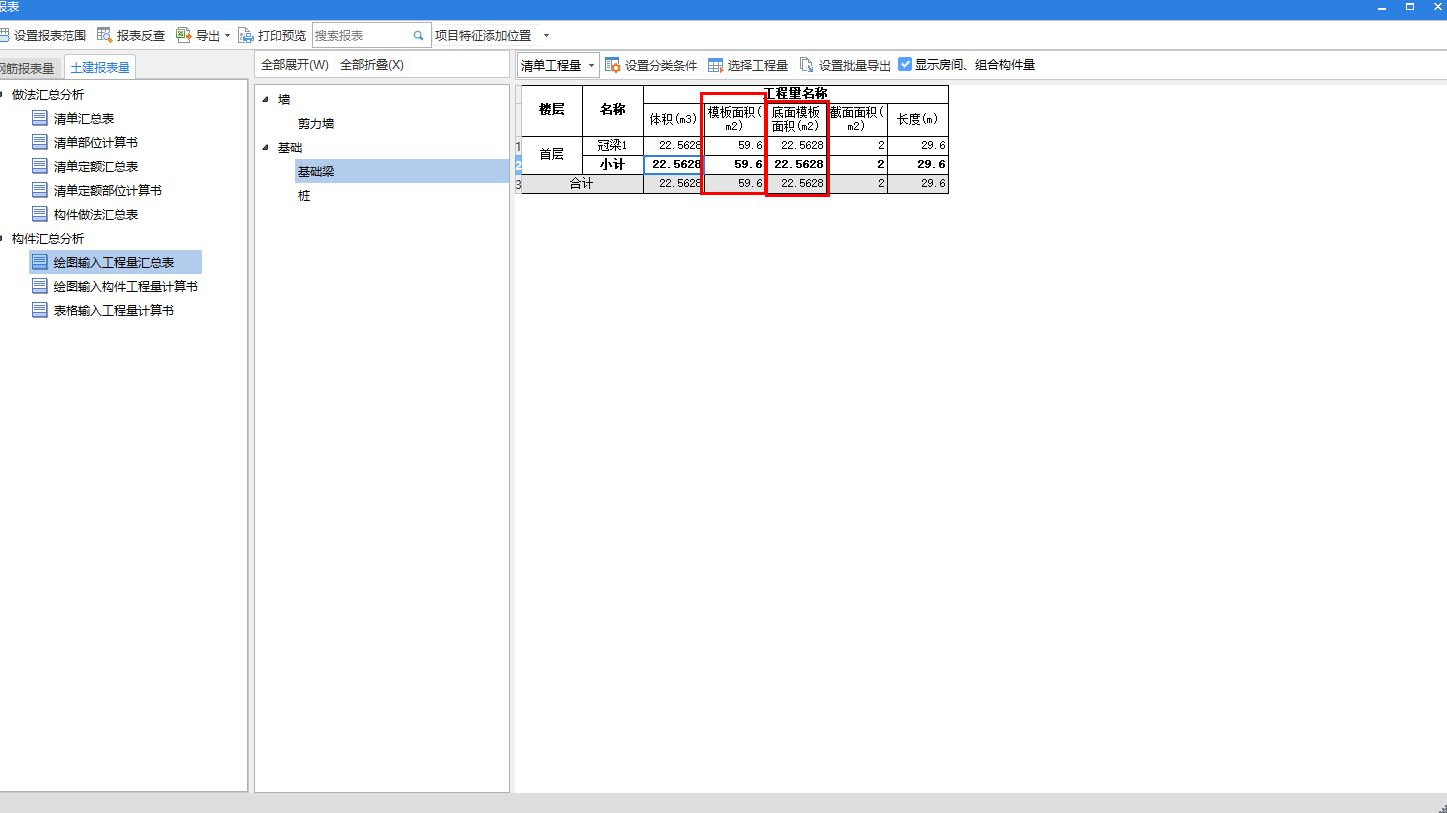Click the search magnifier icon
This screenshot has width=1447, height=813.
click(x=419, y=36)
